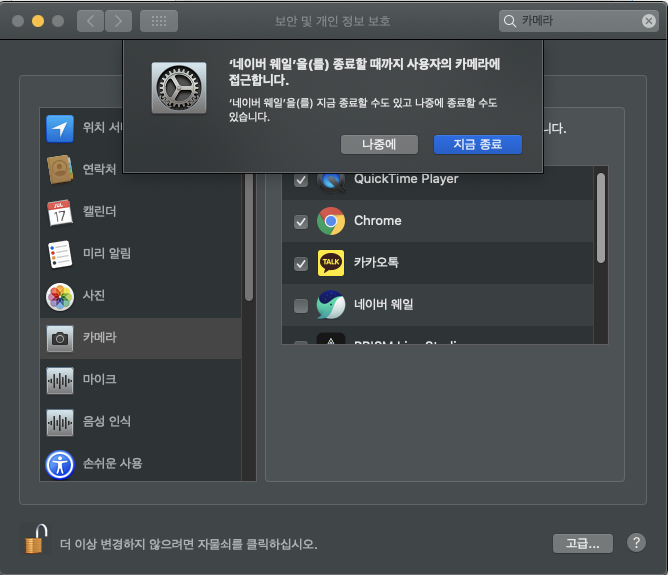668x575 pixels.
Task: Select the 카메라 camera icon in the sidebar
Action: click(60, 339)
